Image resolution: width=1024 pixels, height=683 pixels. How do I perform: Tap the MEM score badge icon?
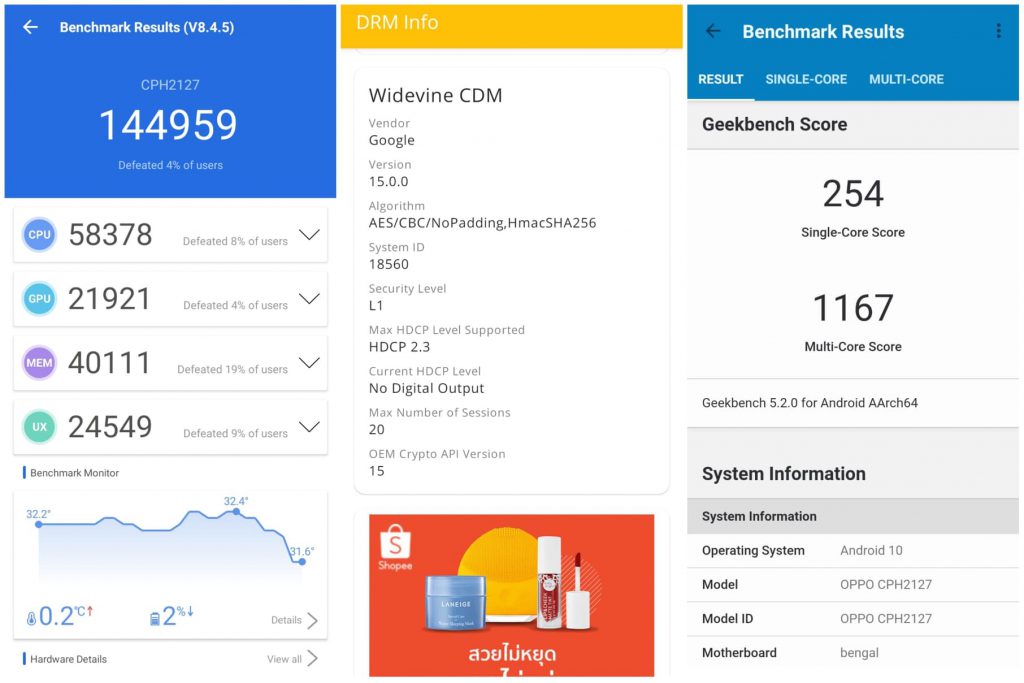pyautogui.click(x=39, y=362)
